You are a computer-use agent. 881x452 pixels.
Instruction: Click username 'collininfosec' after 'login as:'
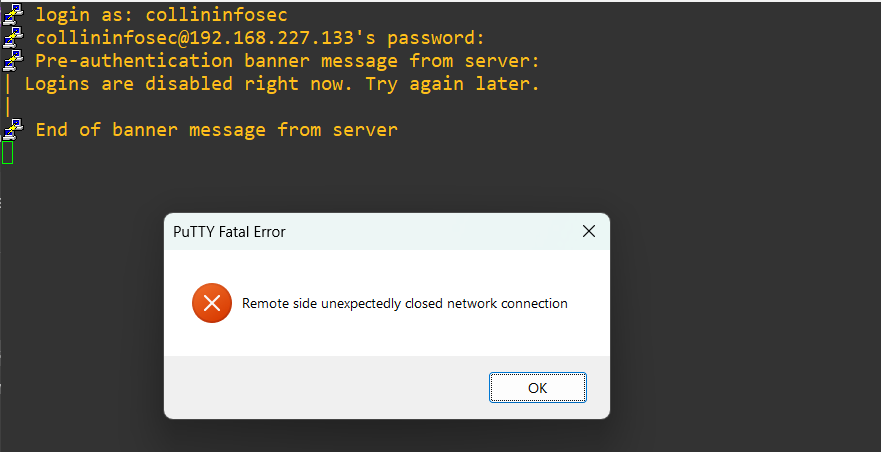[212, 16]
